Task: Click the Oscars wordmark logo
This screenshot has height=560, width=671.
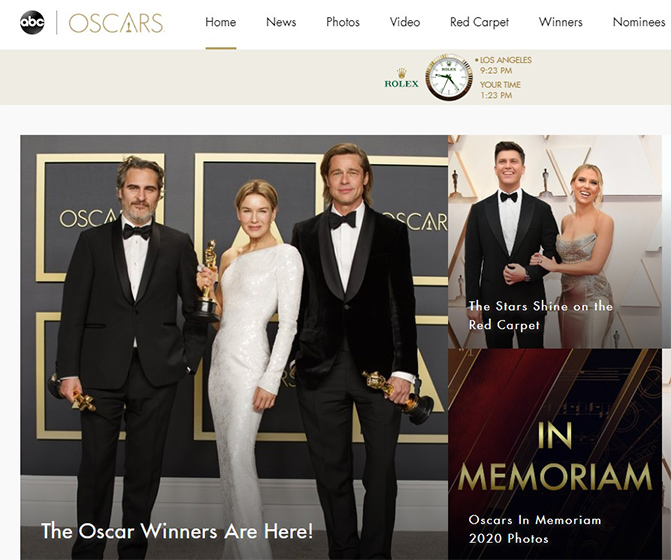Action: tap(116, 22)
